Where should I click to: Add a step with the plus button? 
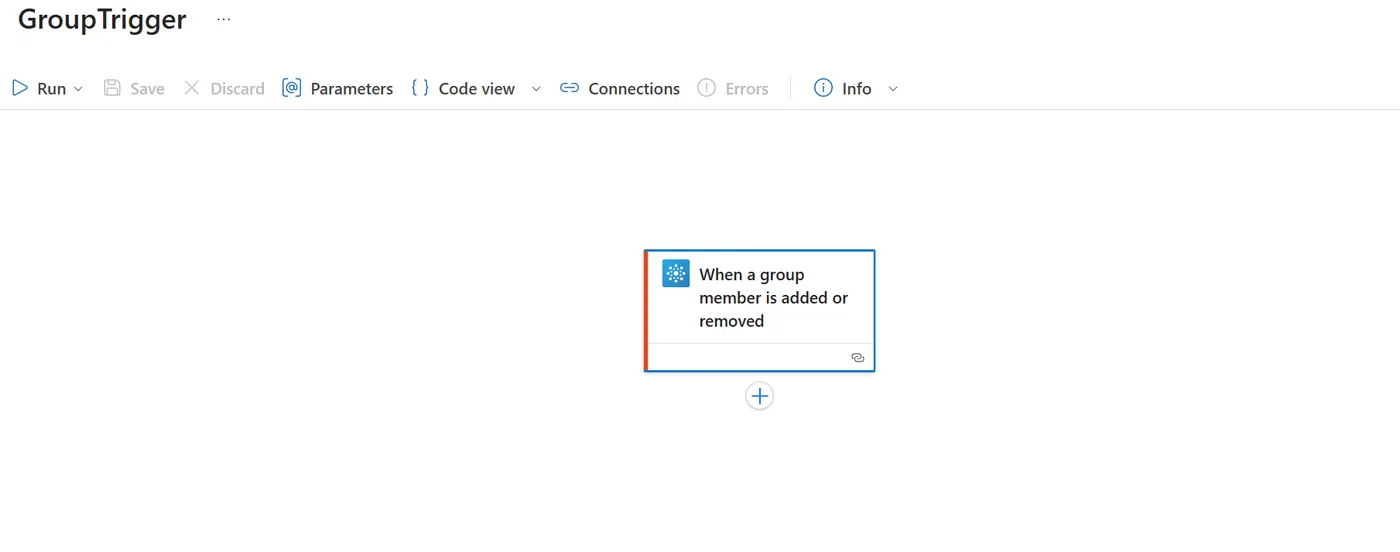tap(760, 396)
